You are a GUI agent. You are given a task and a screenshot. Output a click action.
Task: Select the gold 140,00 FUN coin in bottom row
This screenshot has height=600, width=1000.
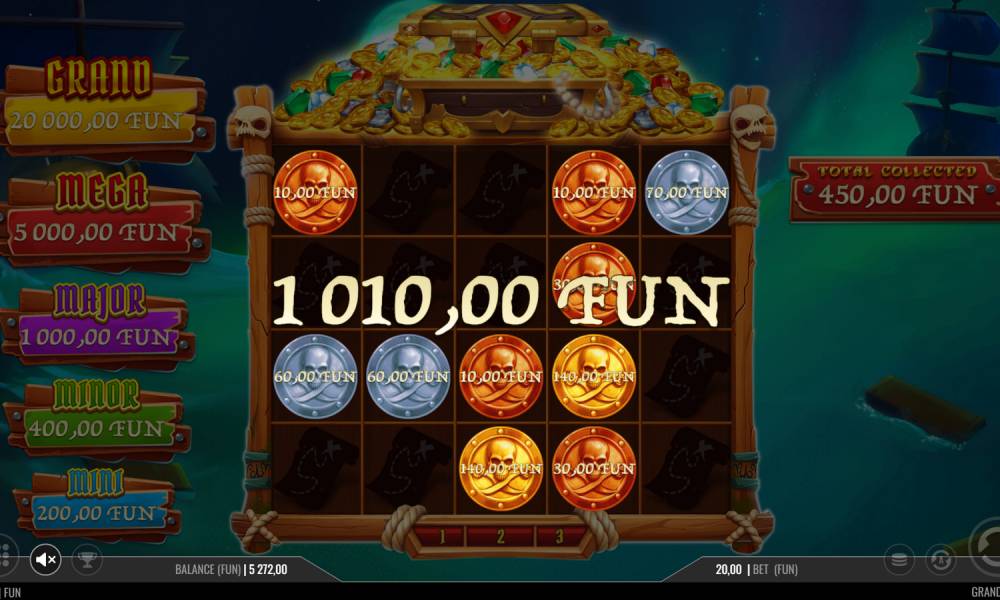point(501,469)
